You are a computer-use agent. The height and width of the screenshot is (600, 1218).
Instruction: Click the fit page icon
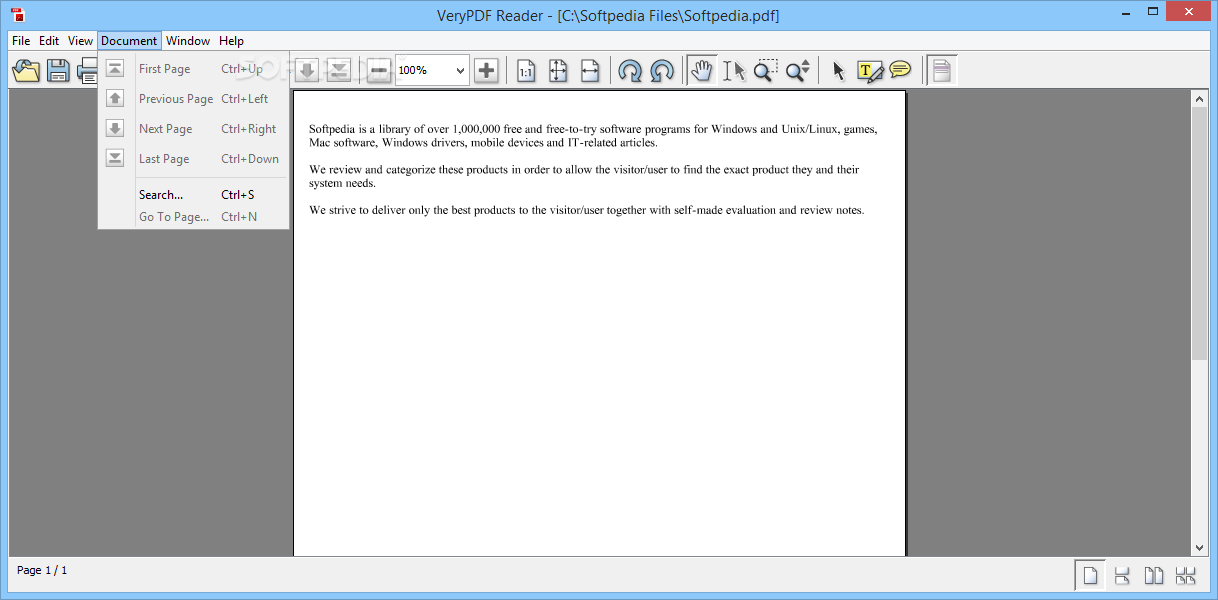point(558,70)
